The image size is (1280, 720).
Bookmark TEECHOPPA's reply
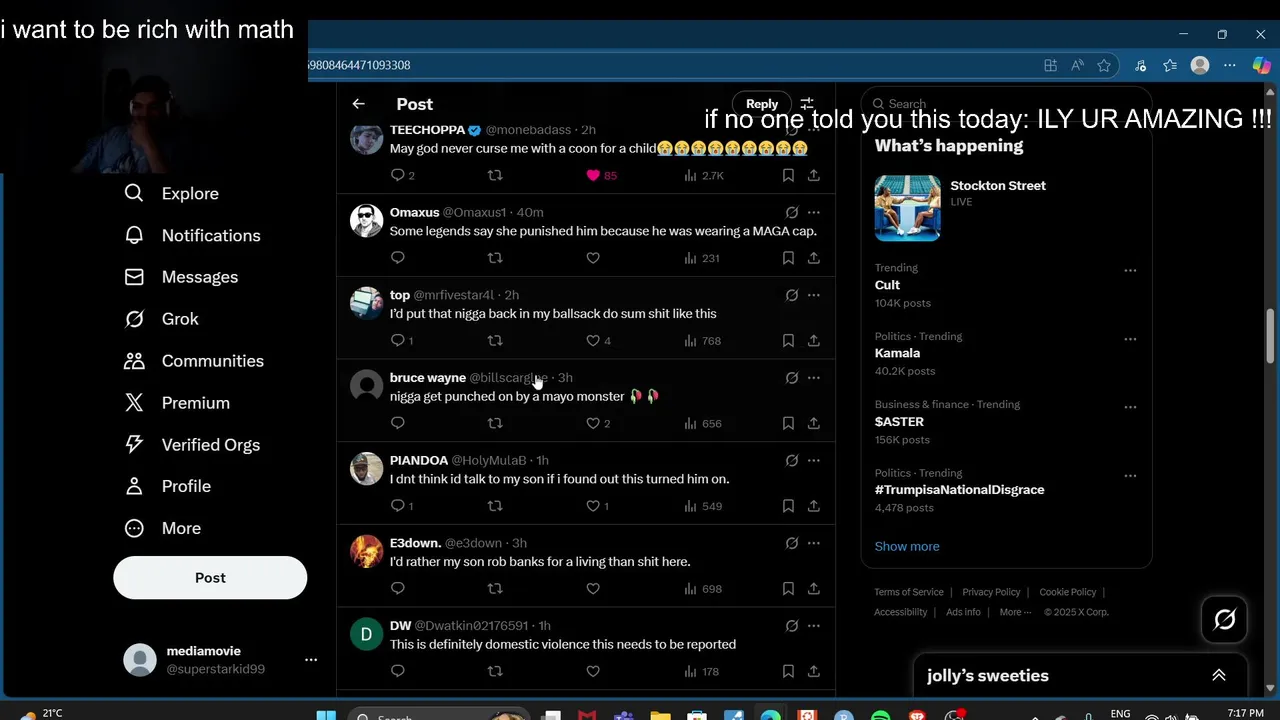(788, 175)
